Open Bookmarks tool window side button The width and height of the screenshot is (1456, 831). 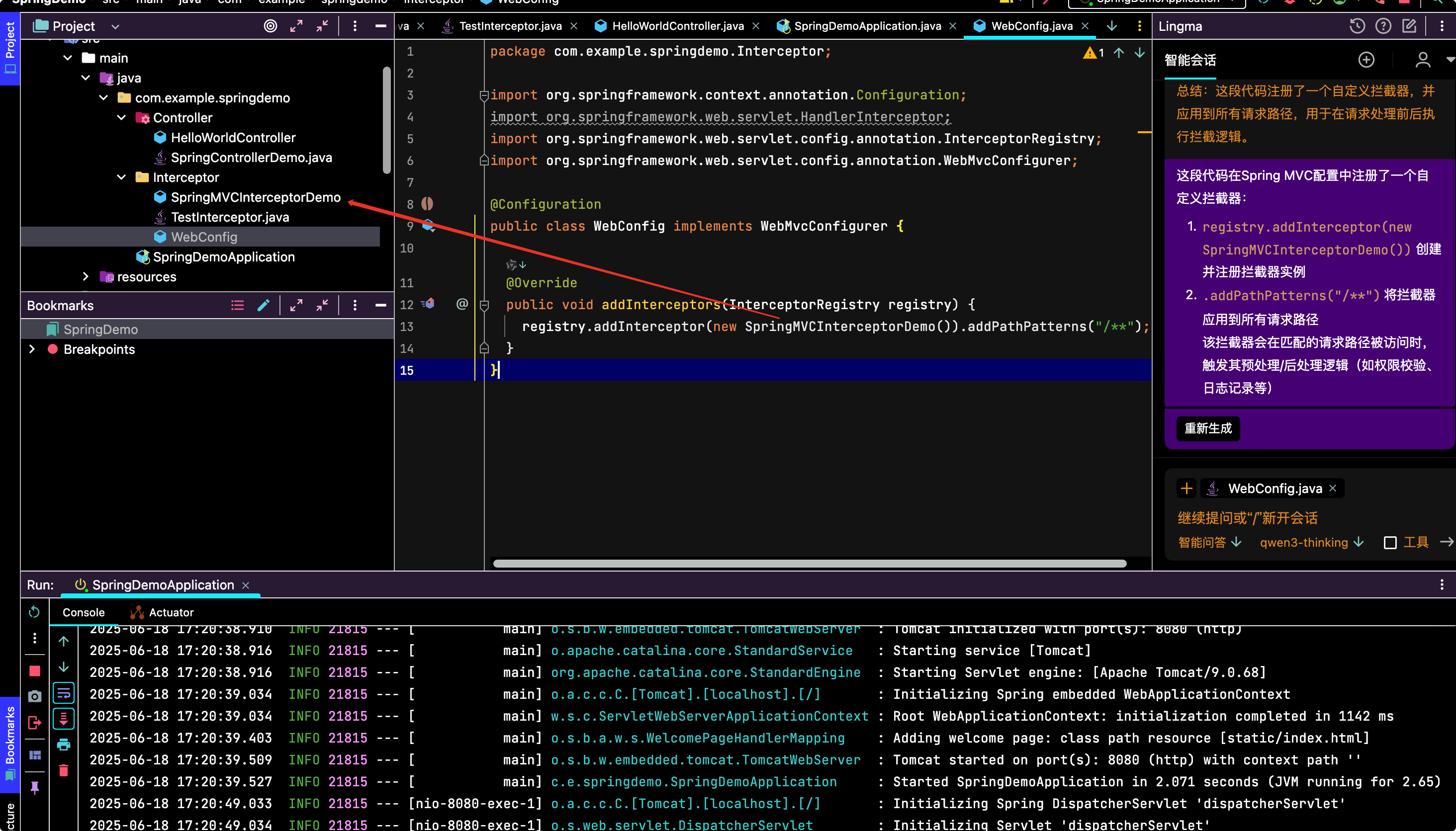click(x=10, y=744)
